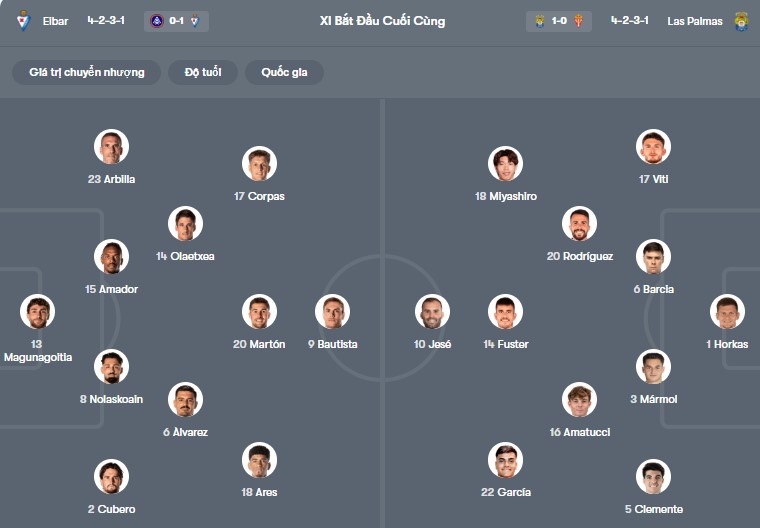Click Amatucci's player avatar
The height and width of the screenshot is (528, 760).
[579, 400]
